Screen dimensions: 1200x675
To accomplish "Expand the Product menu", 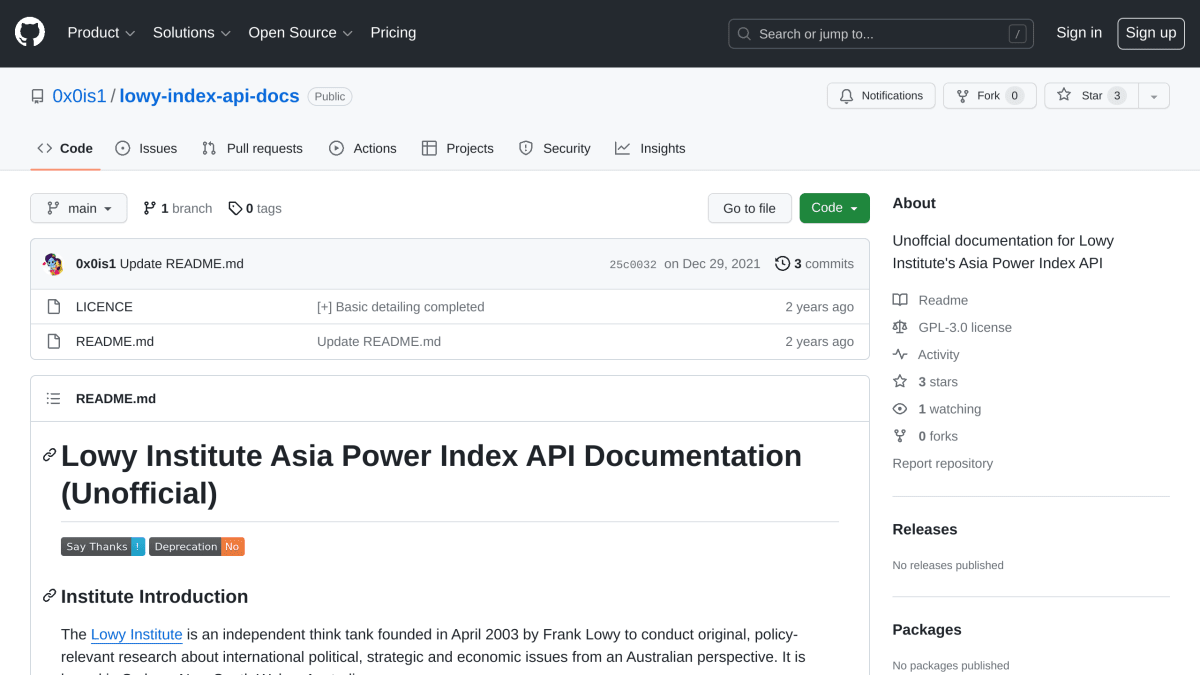I will pyautogui.click(x=101, y=33).
